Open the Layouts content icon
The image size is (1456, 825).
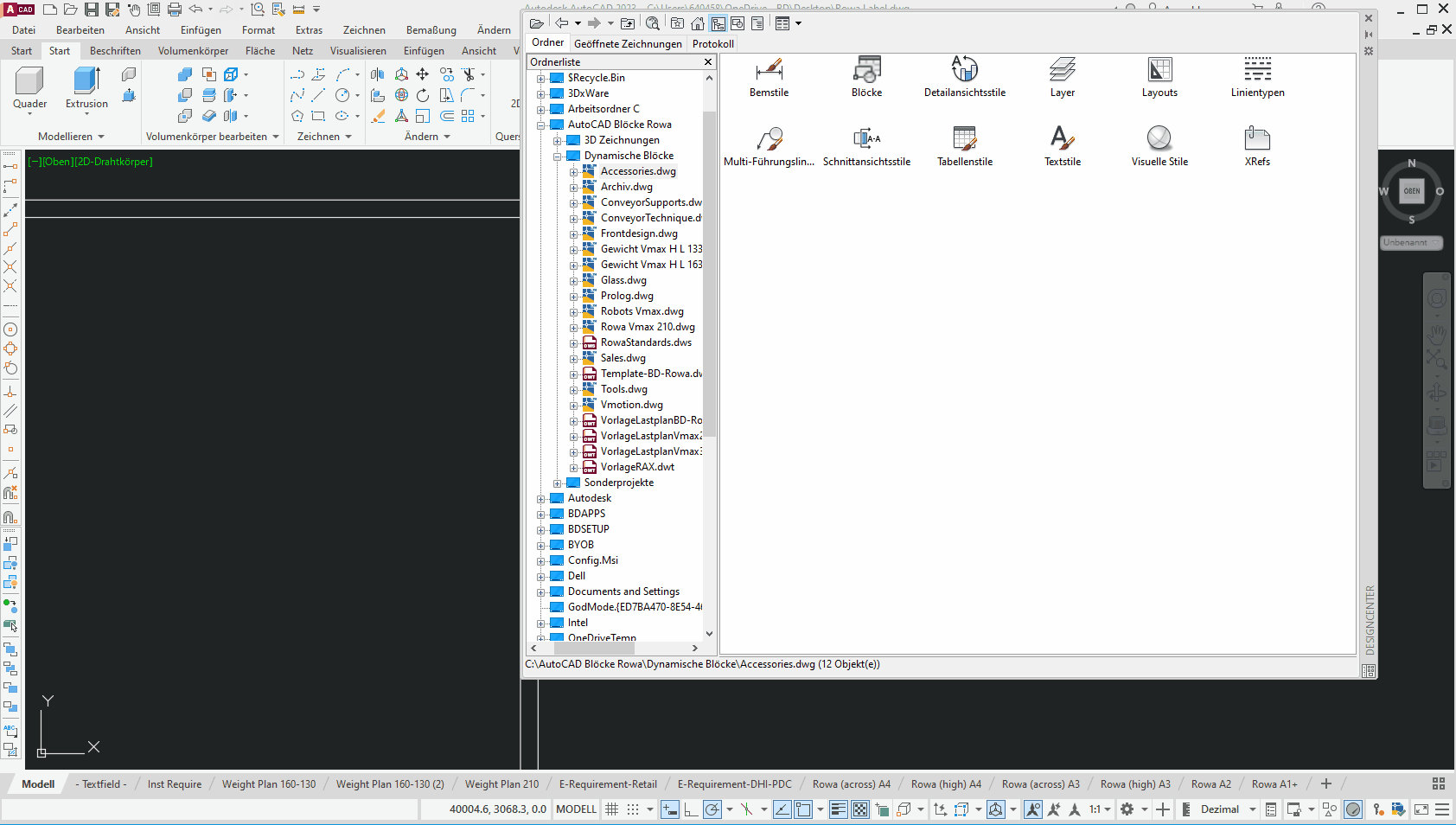click(1159, 76)
